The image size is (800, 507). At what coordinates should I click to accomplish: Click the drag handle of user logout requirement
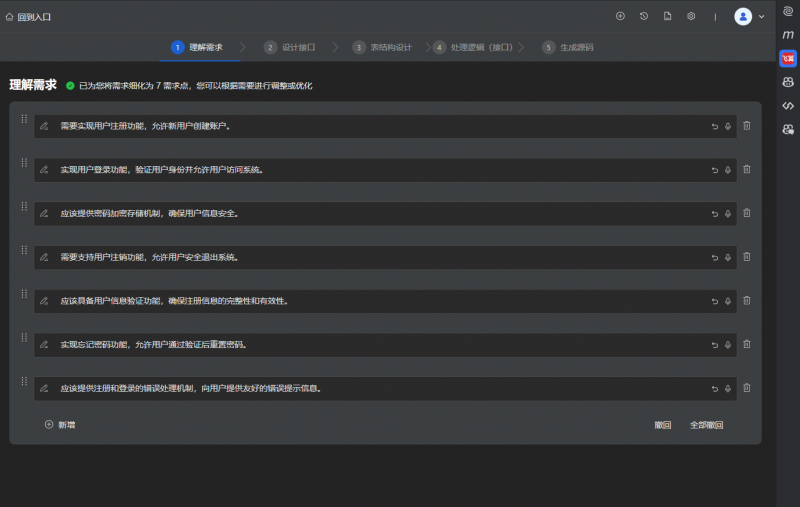24,250
